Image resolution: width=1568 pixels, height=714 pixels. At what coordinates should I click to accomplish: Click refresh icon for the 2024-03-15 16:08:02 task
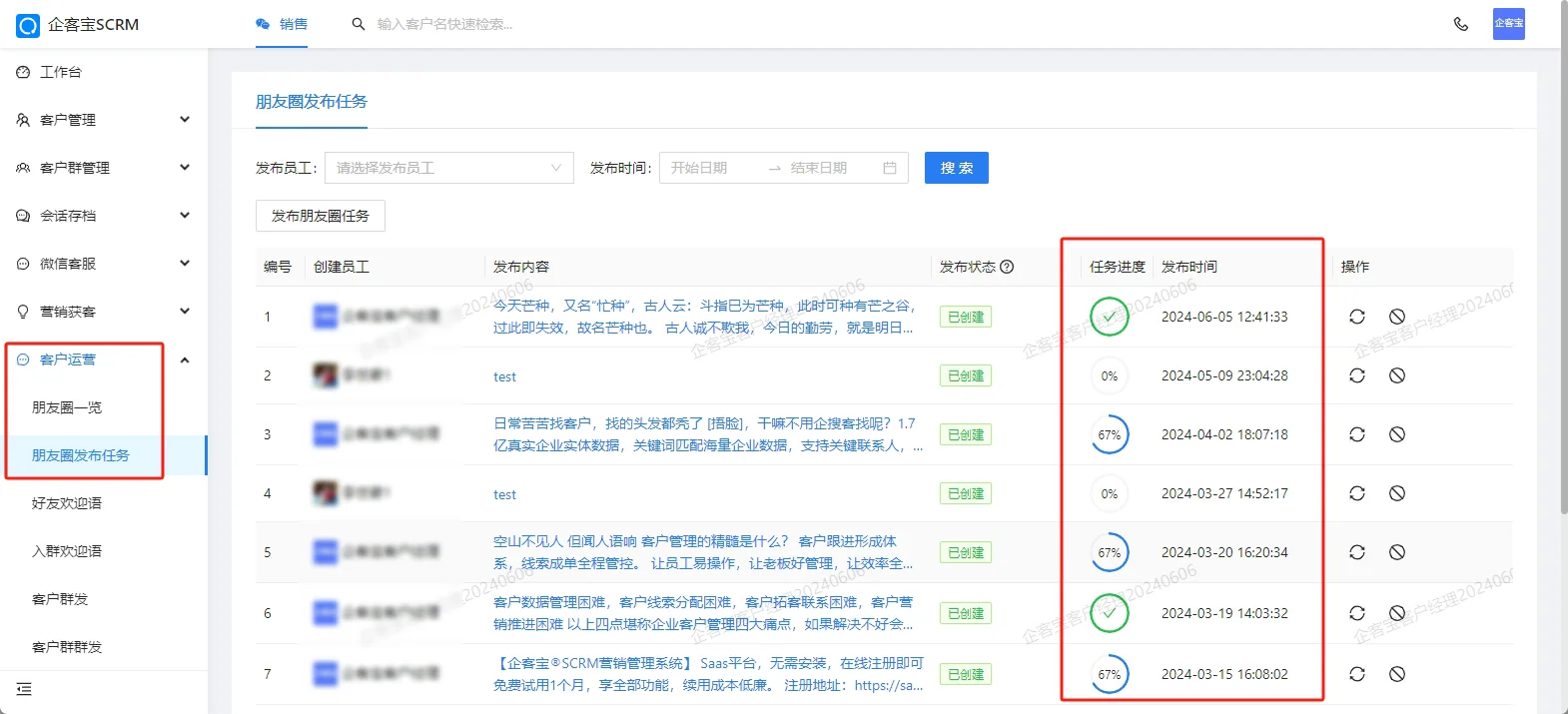1357,674
